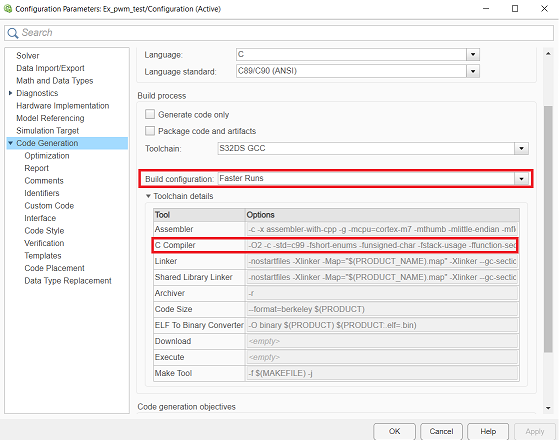559x440 pixels.
Task: Open the Comments sub-item
Action: tap(44, 181)
